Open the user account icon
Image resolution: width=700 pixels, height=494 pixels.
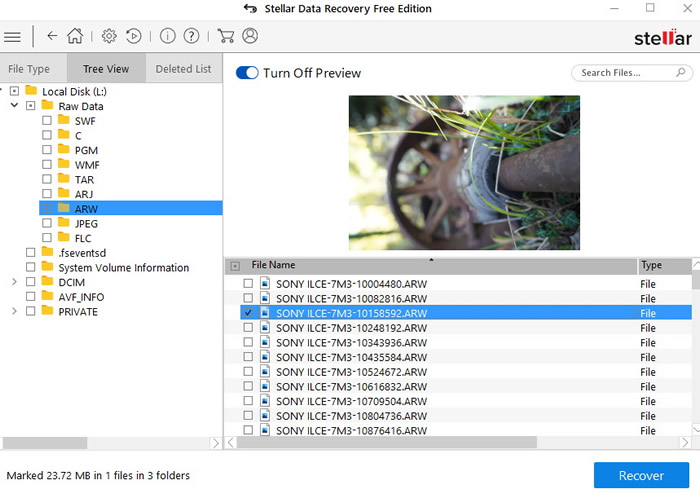(250, 37)
